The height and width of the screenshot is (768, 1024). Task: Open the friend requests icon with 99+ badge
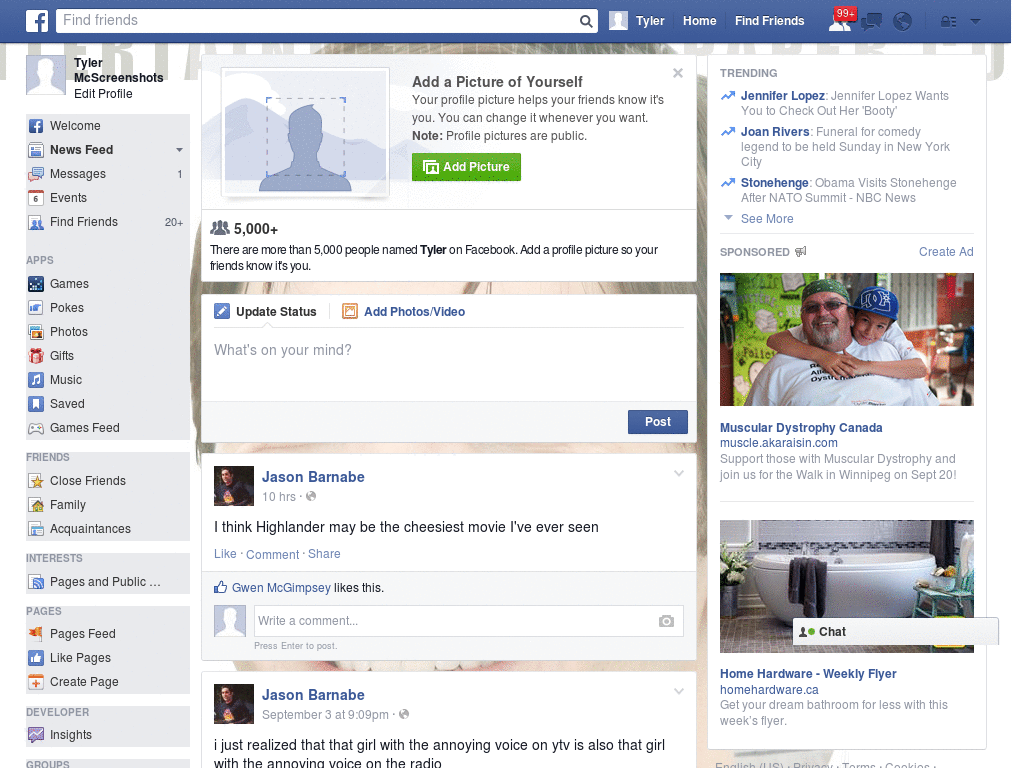click(841, 21)
